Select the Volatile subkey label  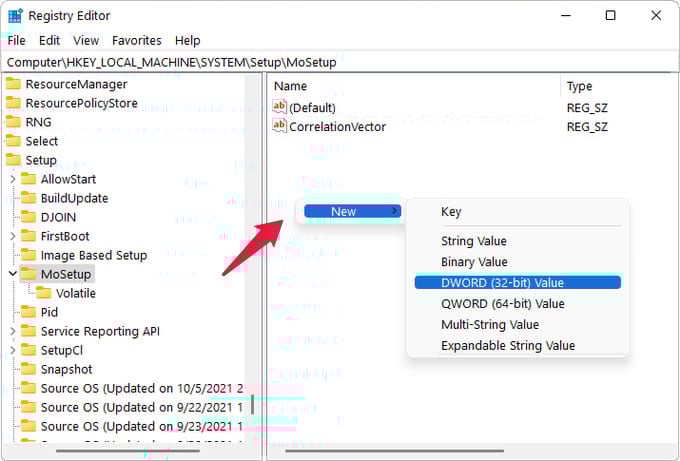pos(76,293)
